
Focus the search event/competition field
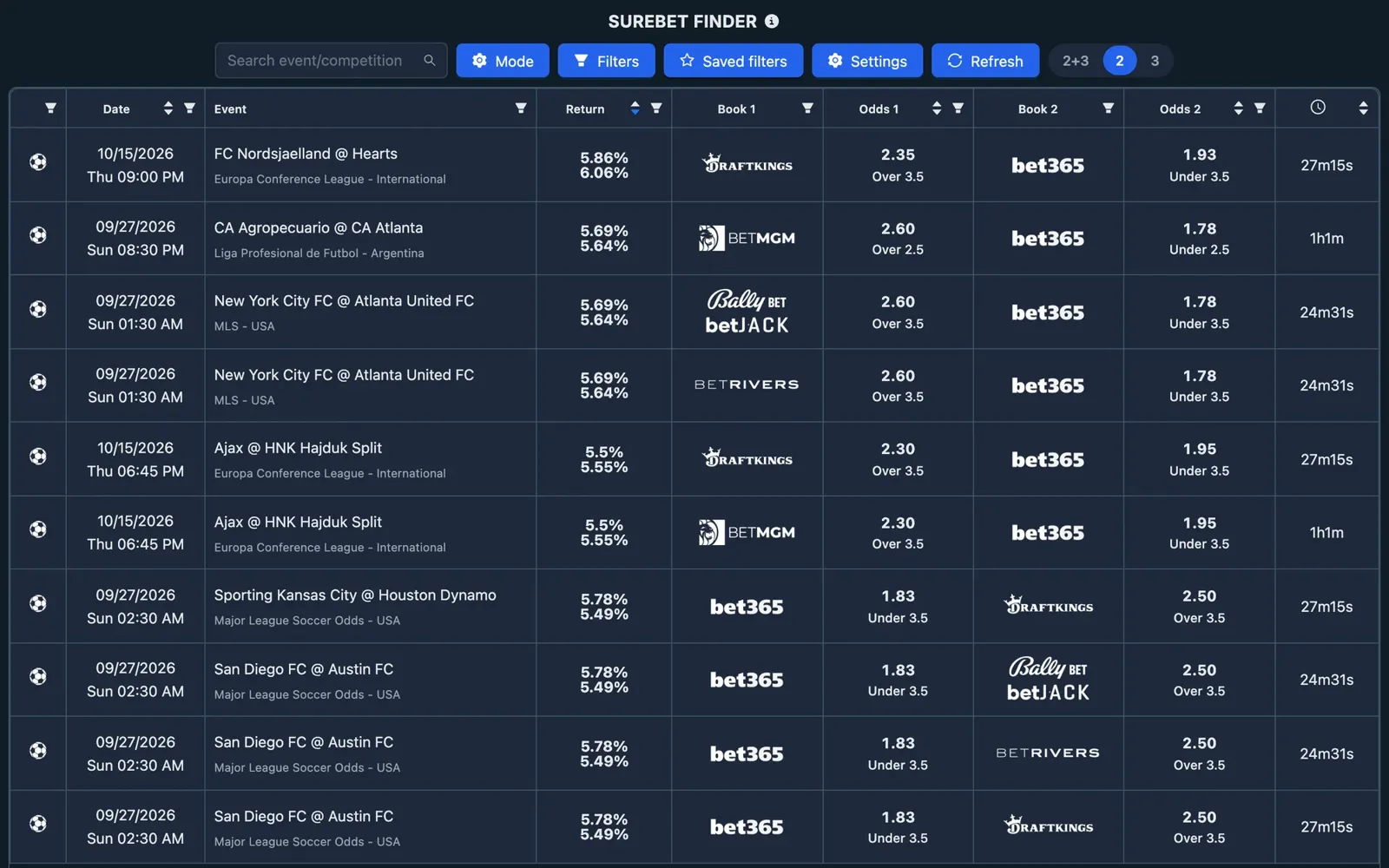click(331, 61)
